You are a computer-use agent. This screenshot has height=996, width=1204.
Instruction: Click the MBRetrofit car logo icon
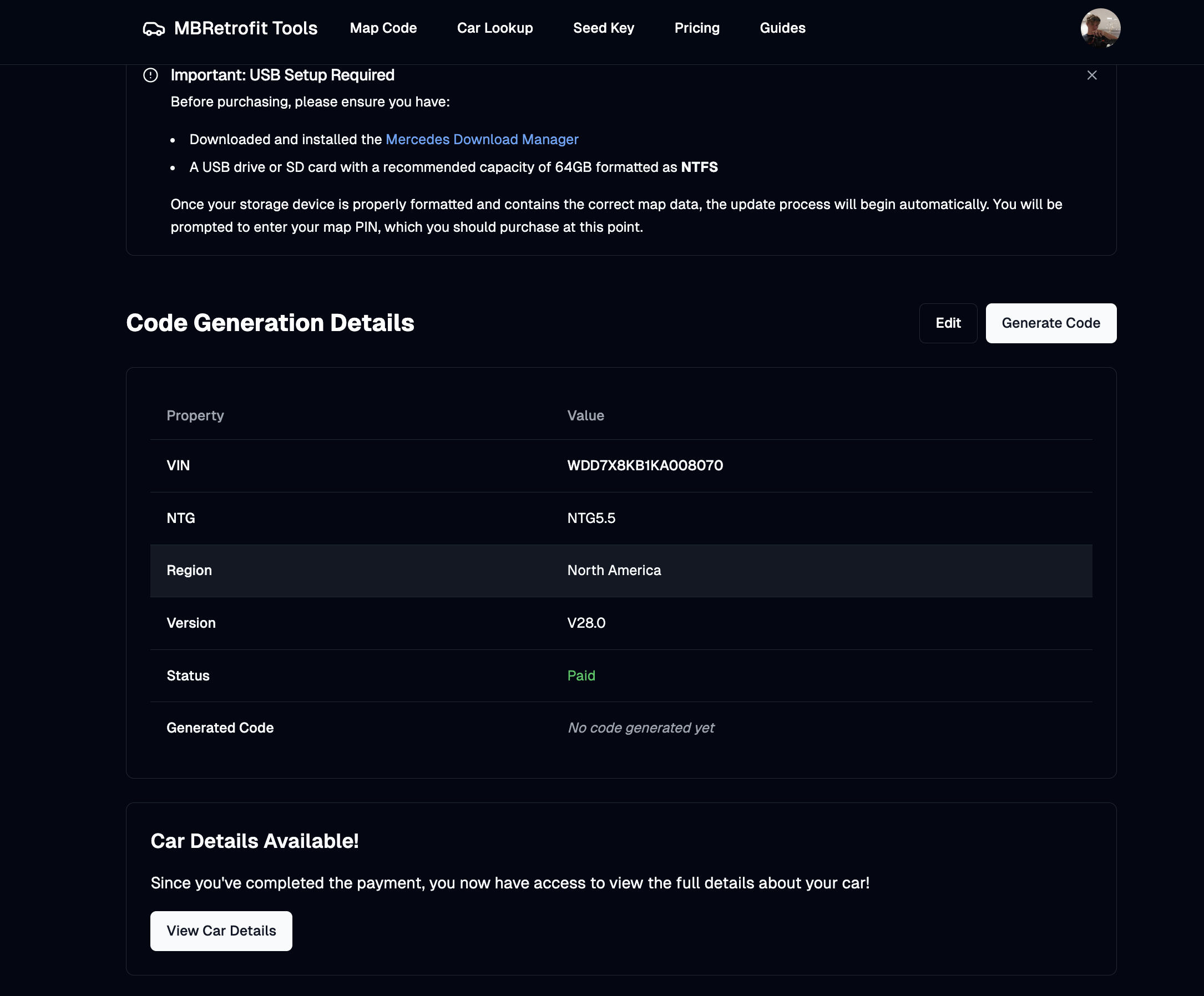tap(154, 29)
